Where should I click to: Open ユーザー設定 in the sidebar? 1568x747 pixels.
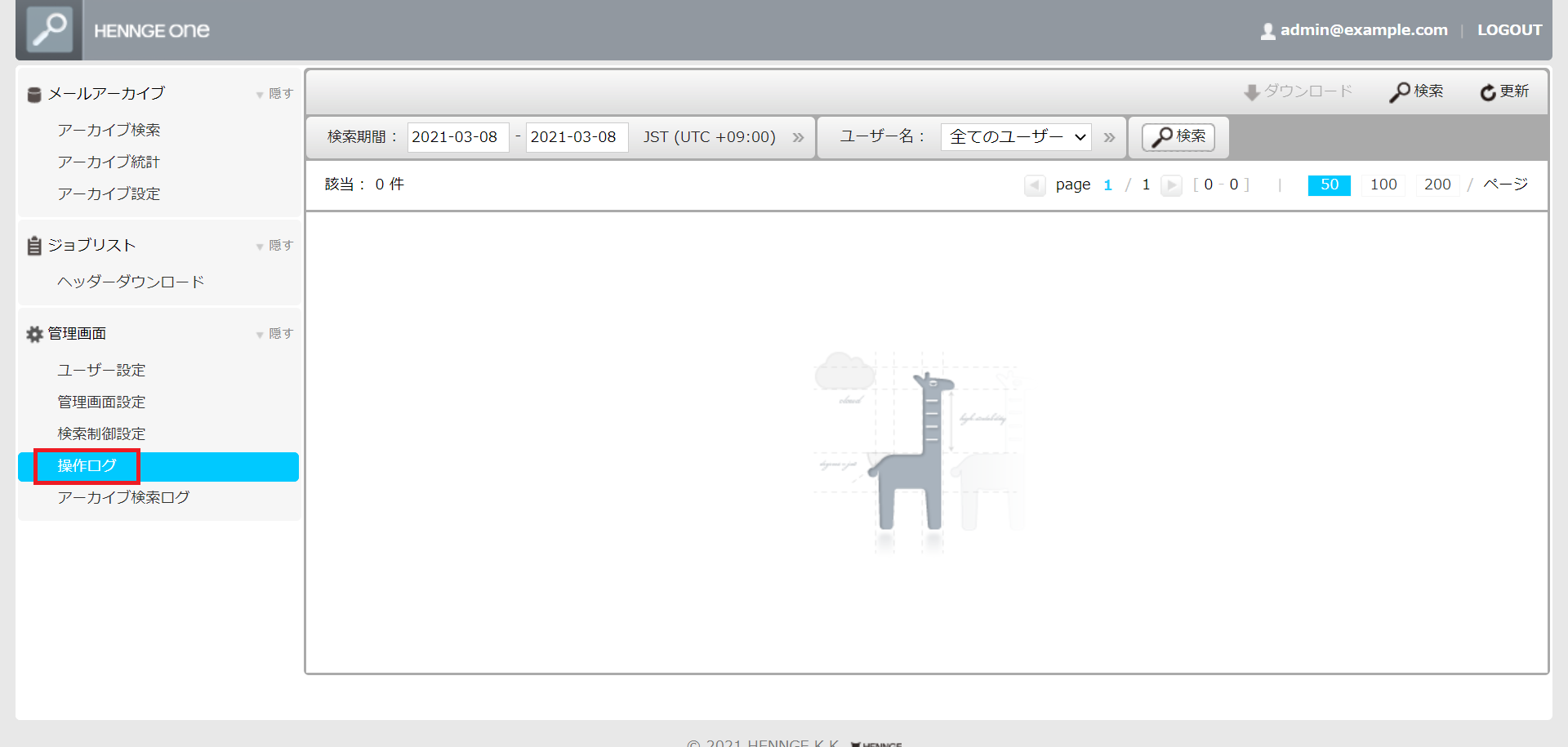[x=101, y=371]
